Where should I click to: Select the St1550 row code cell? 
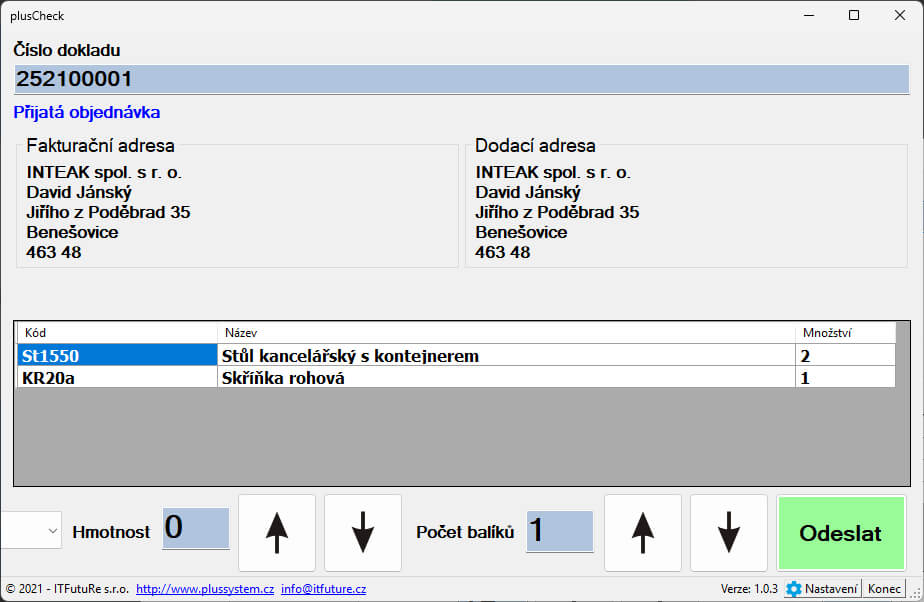point(117,356)
